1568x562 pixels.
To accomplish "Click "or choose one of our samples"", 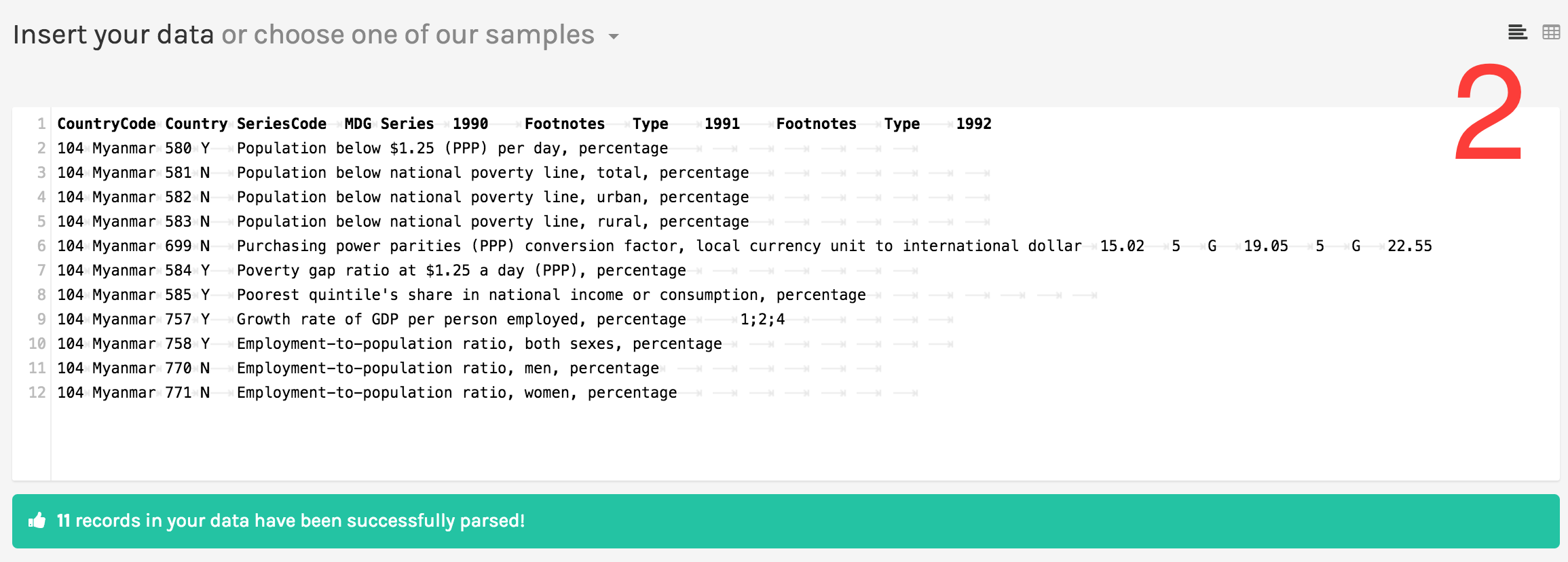I will 407,35.
